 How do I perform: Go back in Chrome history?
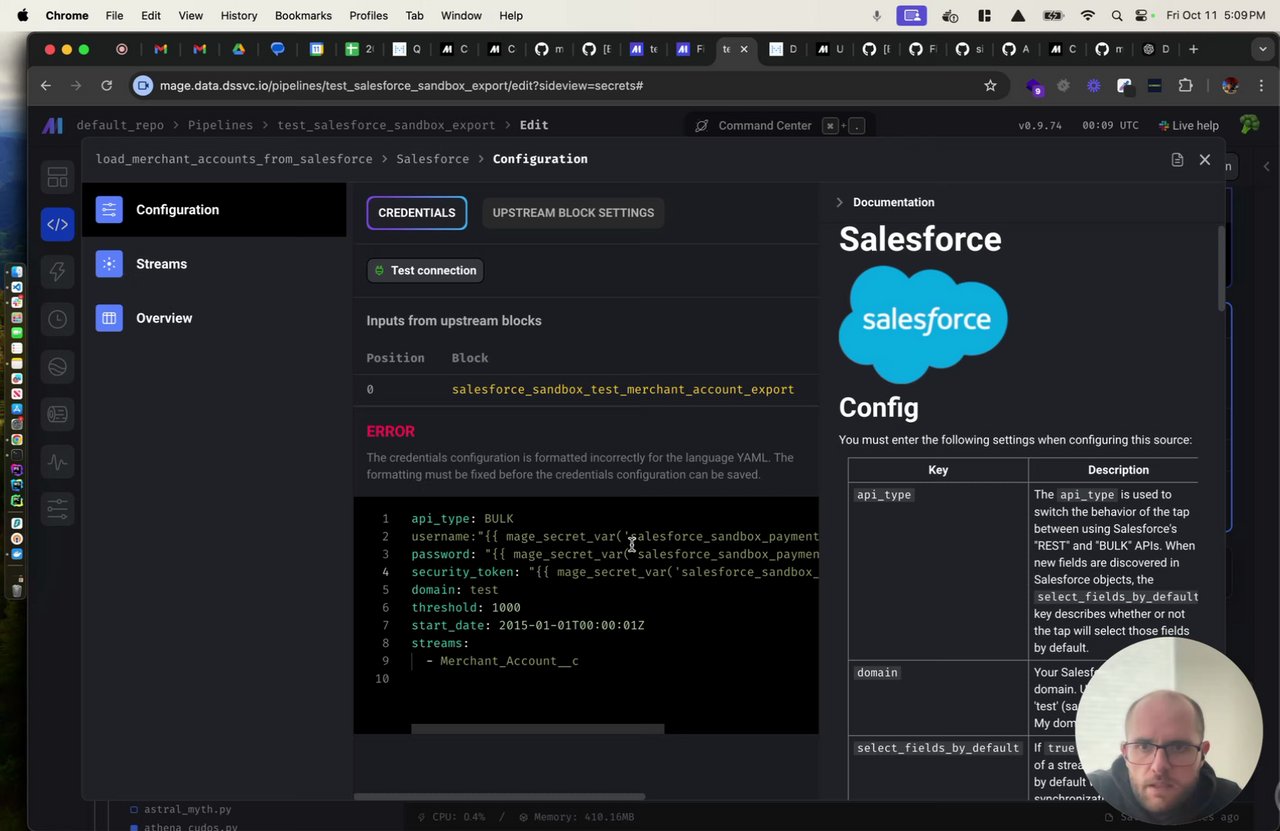(x=46, y=86)
